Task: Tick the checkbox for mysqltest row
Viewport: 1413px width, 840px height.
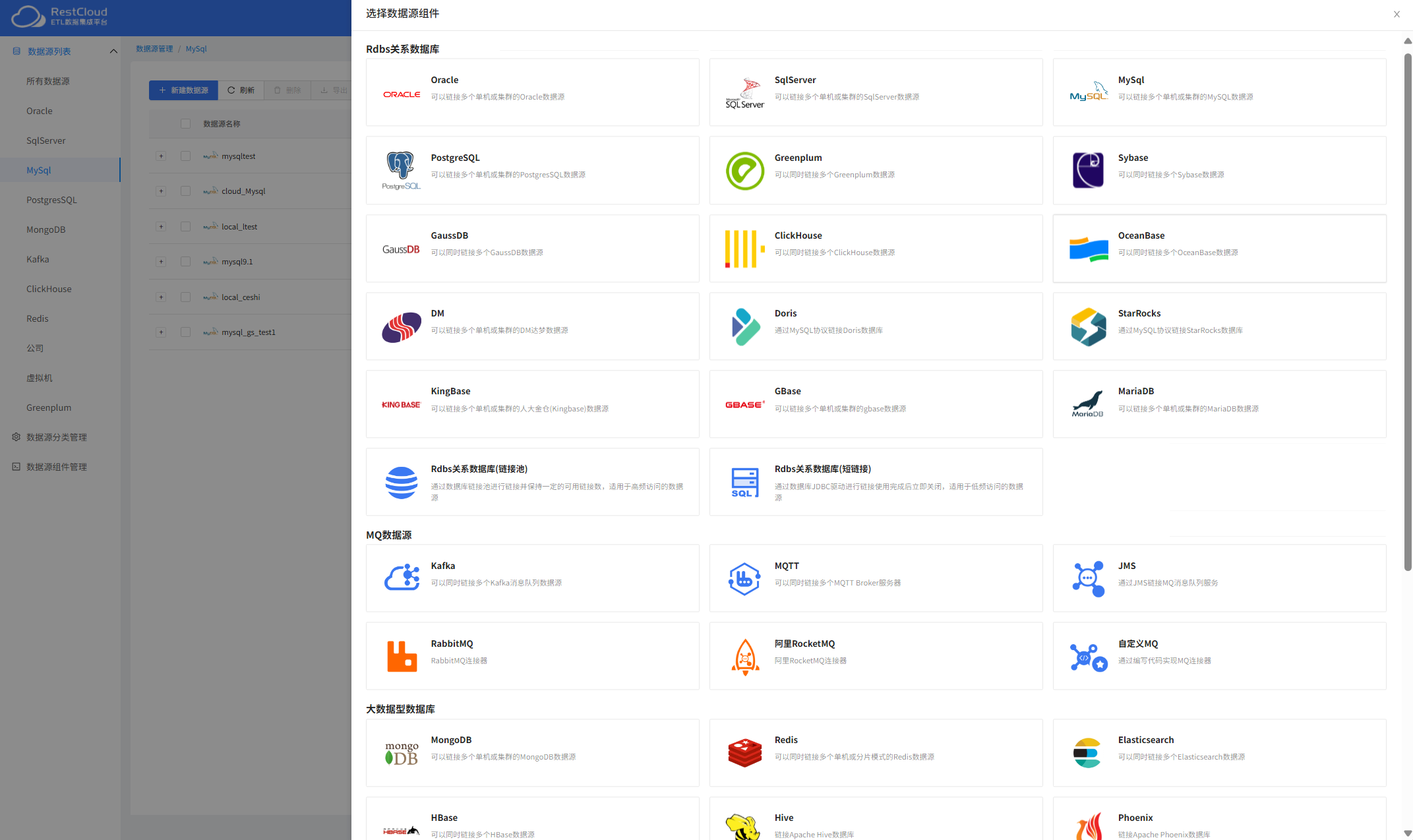Action: coord(185,156)
